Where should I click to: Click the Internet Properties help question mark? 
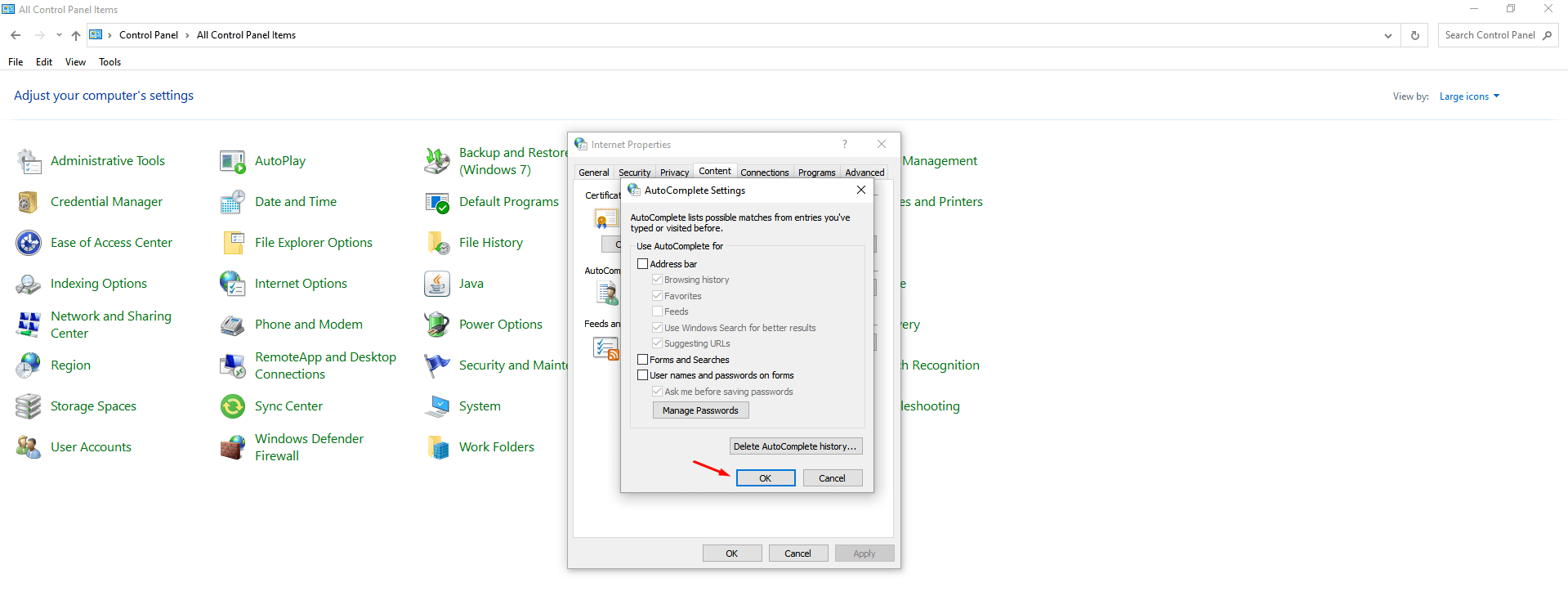point(845,144)
